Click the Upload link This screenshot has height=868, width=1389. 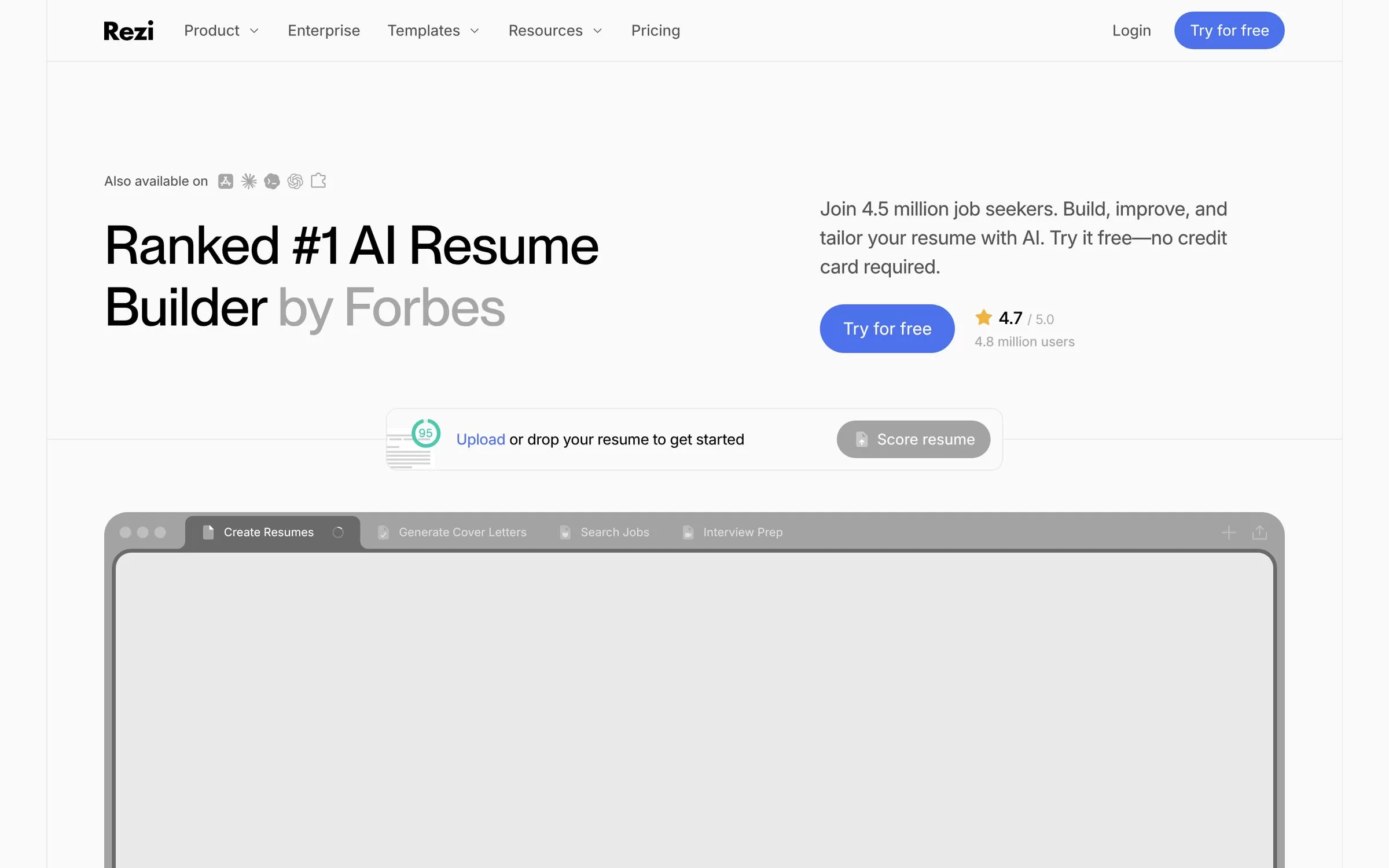[480, 440]
